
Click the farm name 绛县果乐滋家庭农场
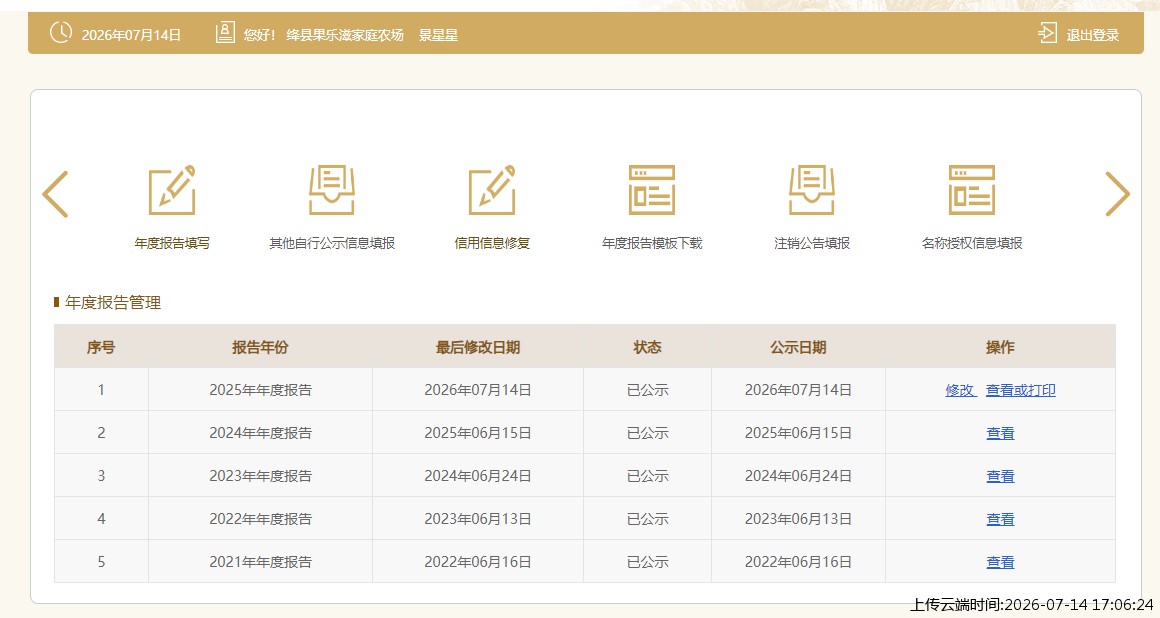(345, 35)
